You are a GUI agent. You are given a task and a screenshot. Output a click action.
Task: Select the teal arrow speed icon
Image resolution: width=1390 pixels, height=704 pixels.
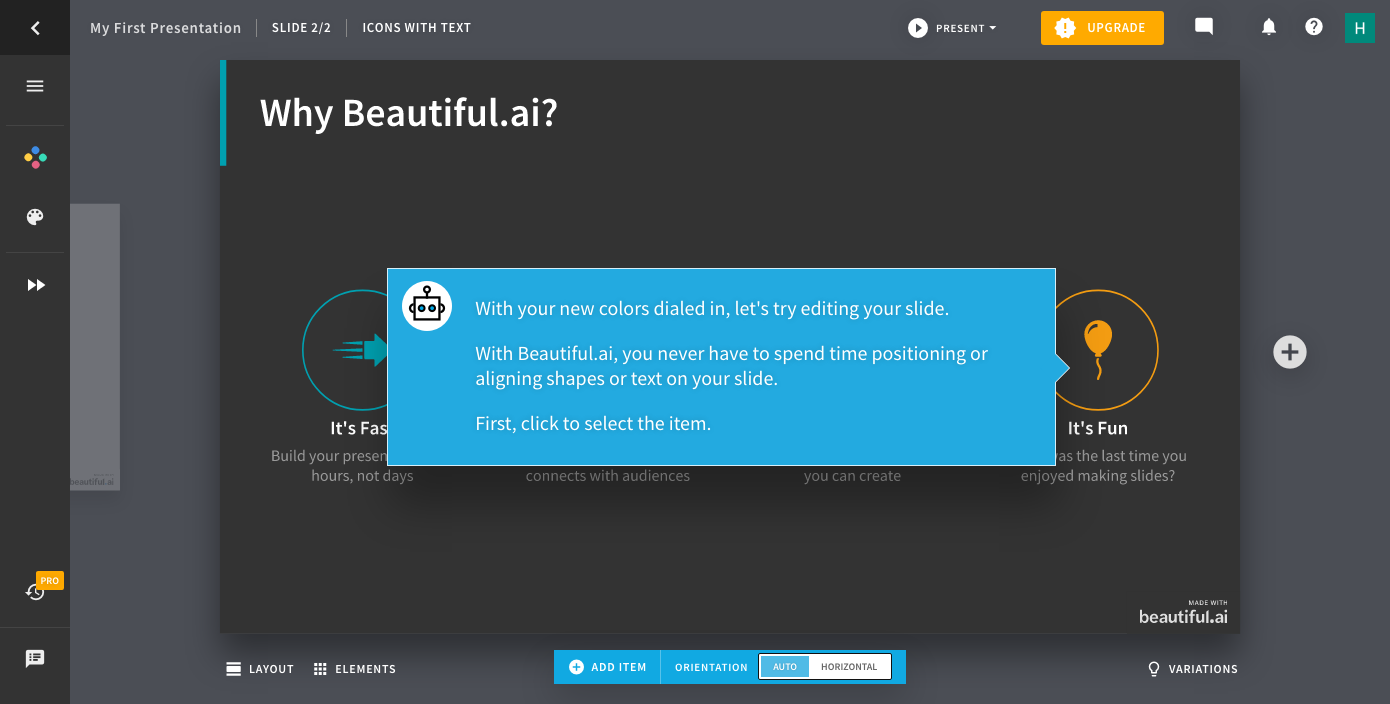360,350
